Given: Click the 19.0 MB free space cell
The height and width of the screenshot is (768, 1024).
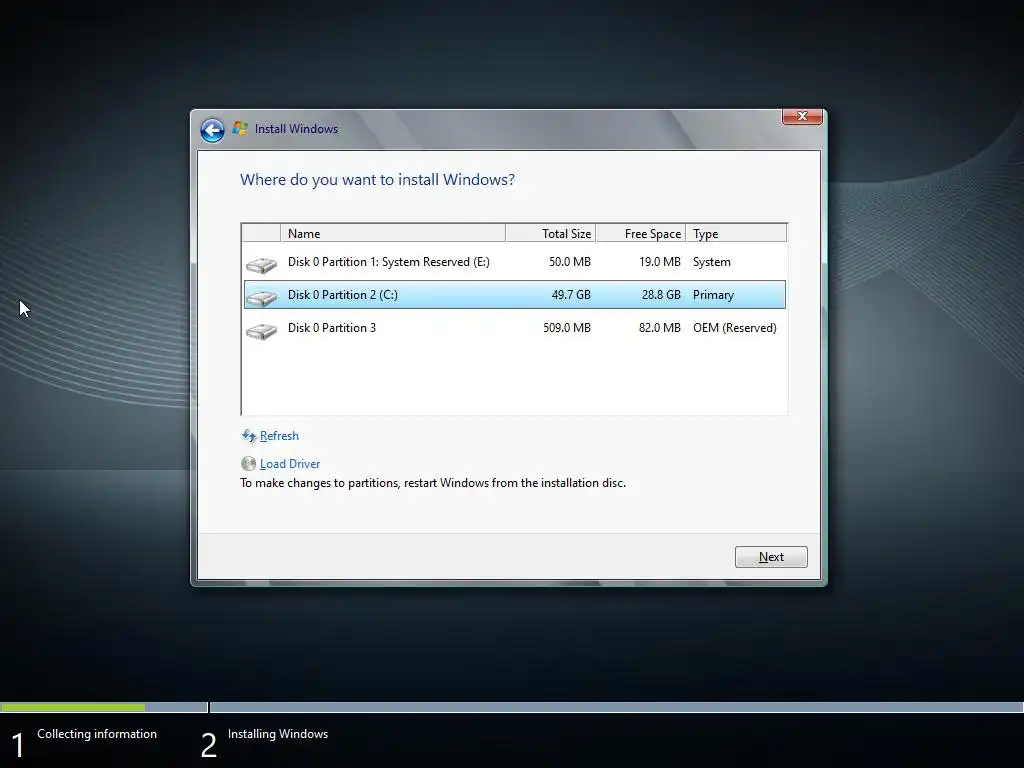Looking at the screenshot, I should (660, 262).
